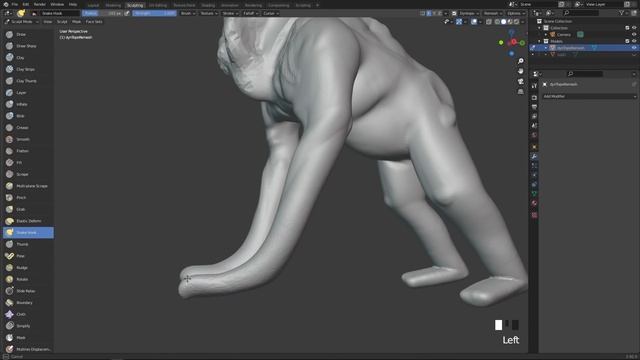Open the Face Sets menu
Screen dimensions: 640x360
click(94, 22)
